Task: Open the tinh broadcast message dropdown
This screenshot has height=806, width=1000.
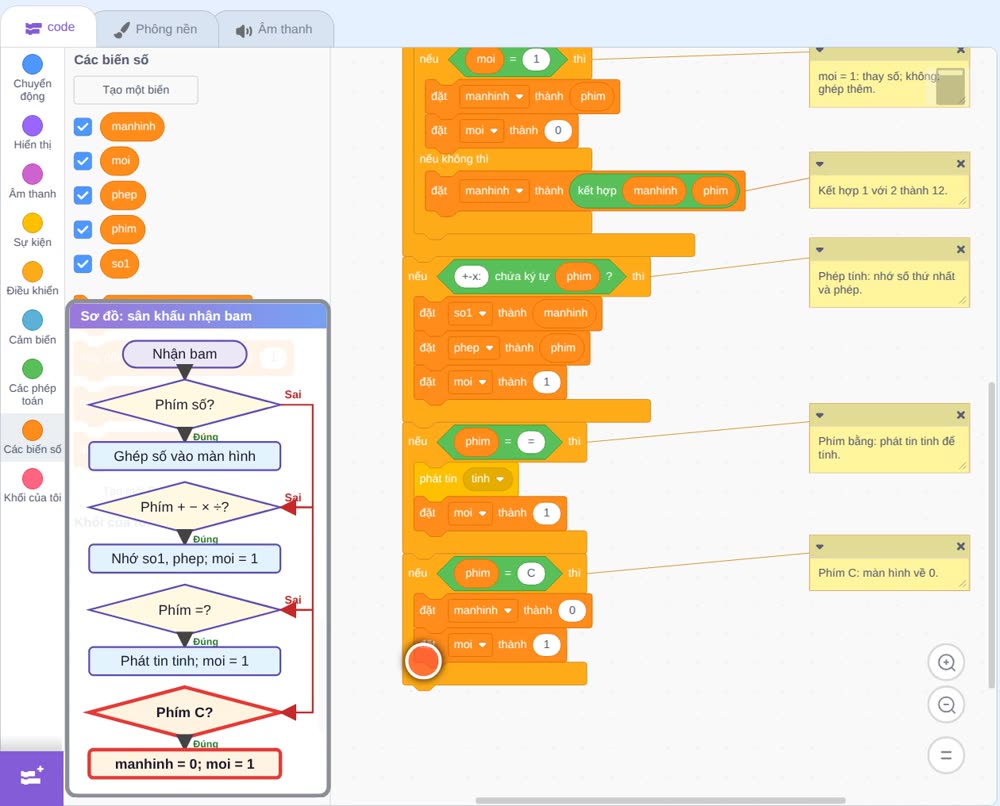Action: coord(488,479)
